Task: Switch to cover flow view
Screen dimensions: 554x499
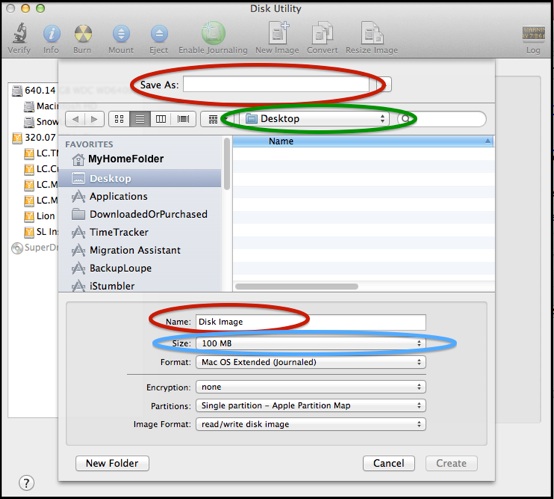Action: click(x=183, y=119)
